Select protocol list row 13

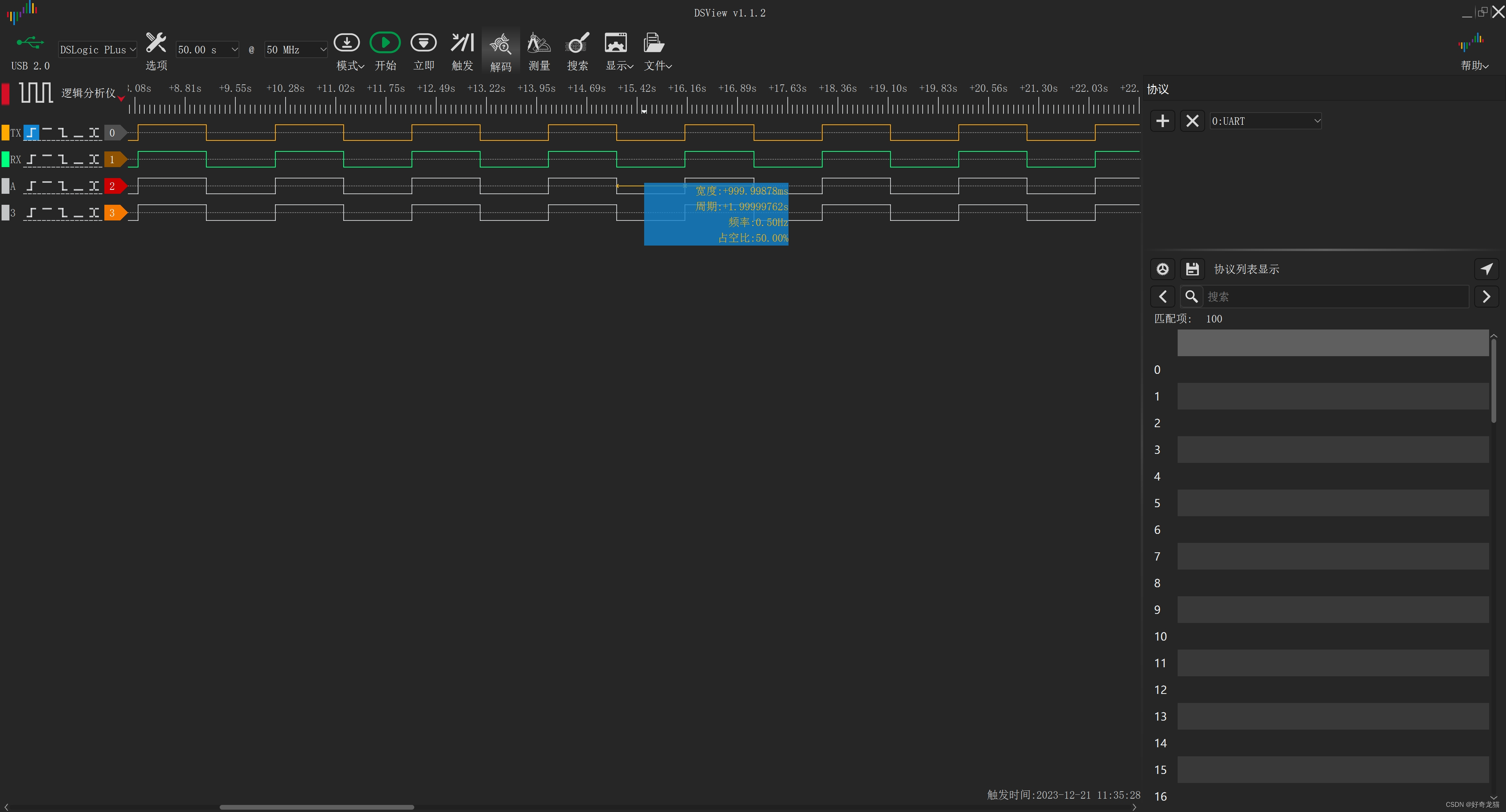1333,717
